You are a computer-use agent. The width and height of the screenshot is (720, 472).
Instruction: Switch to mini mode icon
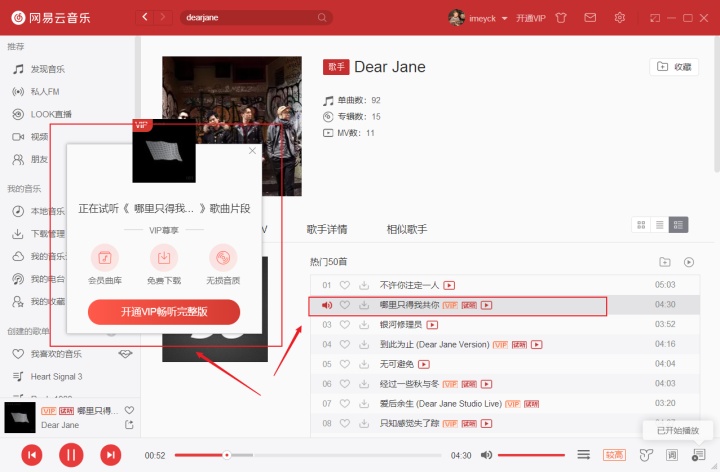pyautogui.click(x=655, y=18)
